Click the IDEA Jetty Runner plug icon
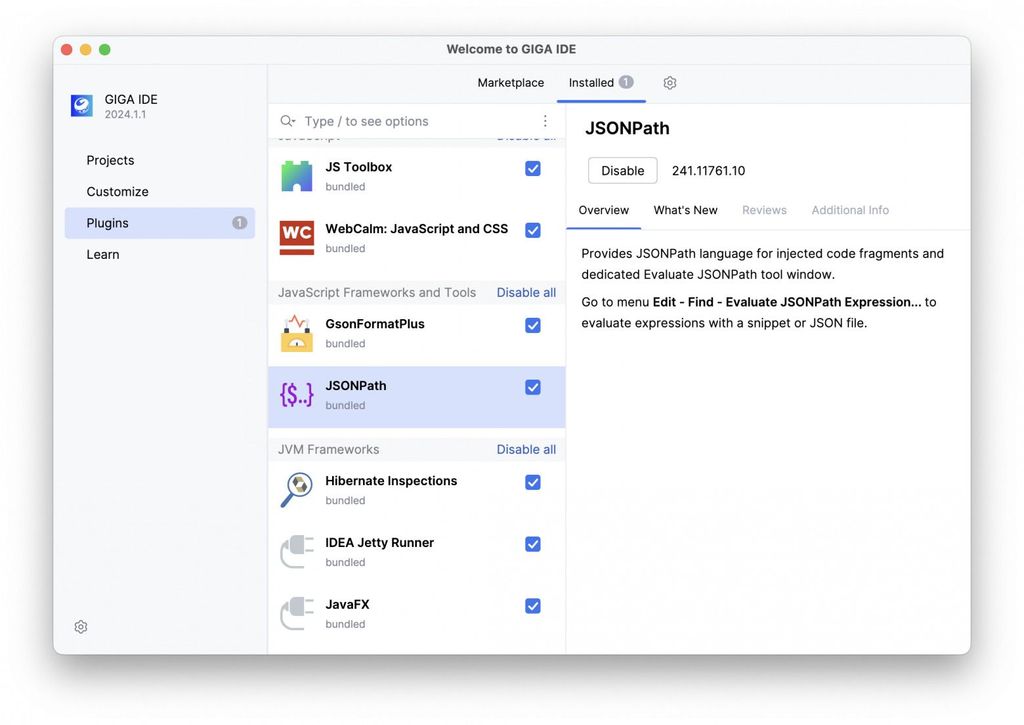This screenshot has height=725, width=1024. [x=297, y=552]
